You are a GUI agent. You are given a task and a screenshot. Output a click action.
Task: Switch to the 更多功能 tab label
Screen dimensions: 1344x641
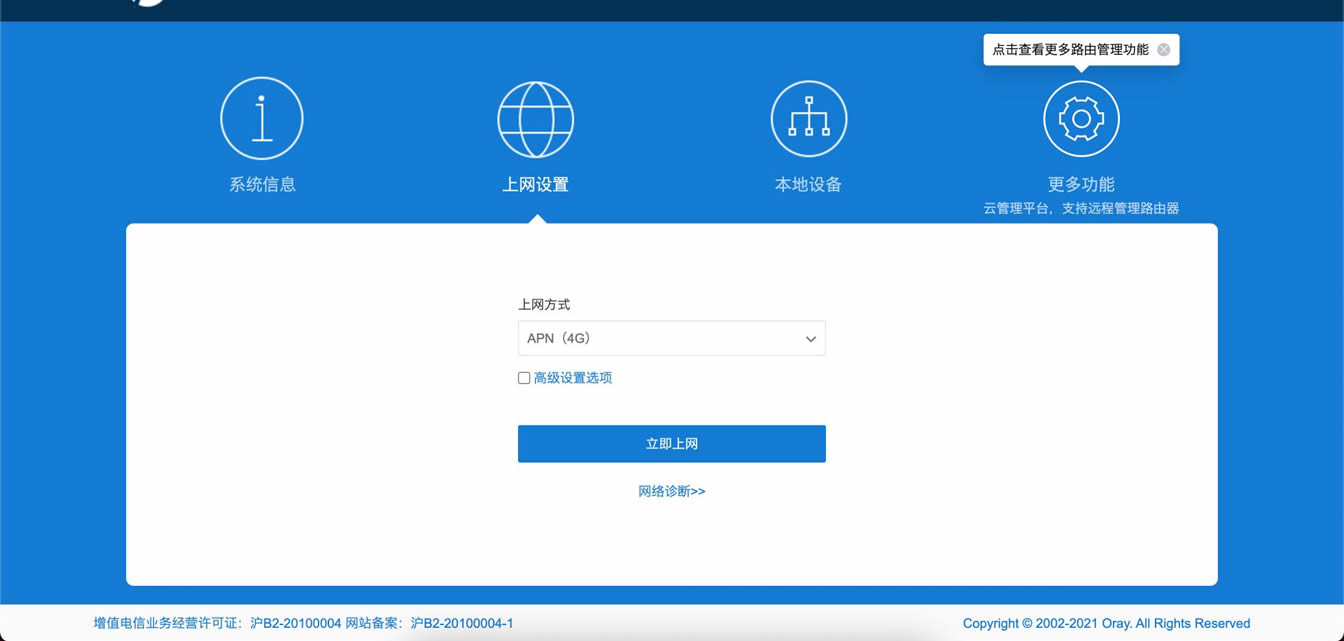click(x=1081, y=185)
